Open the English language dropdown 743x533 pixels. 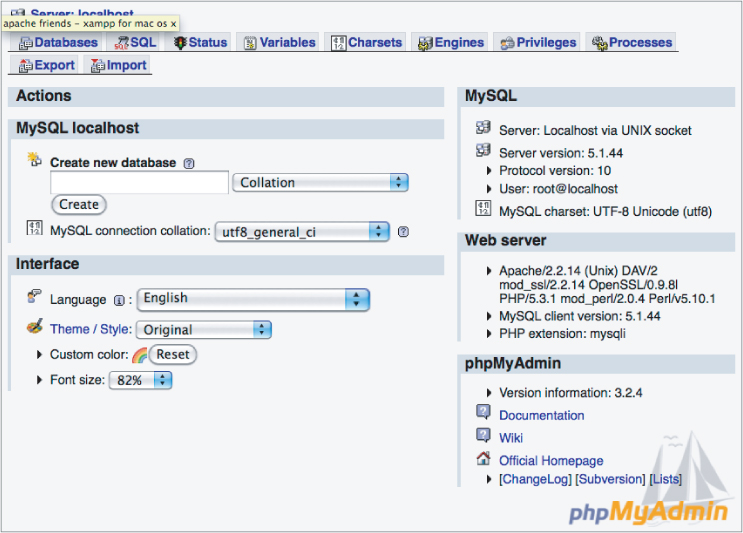point(253,299)
